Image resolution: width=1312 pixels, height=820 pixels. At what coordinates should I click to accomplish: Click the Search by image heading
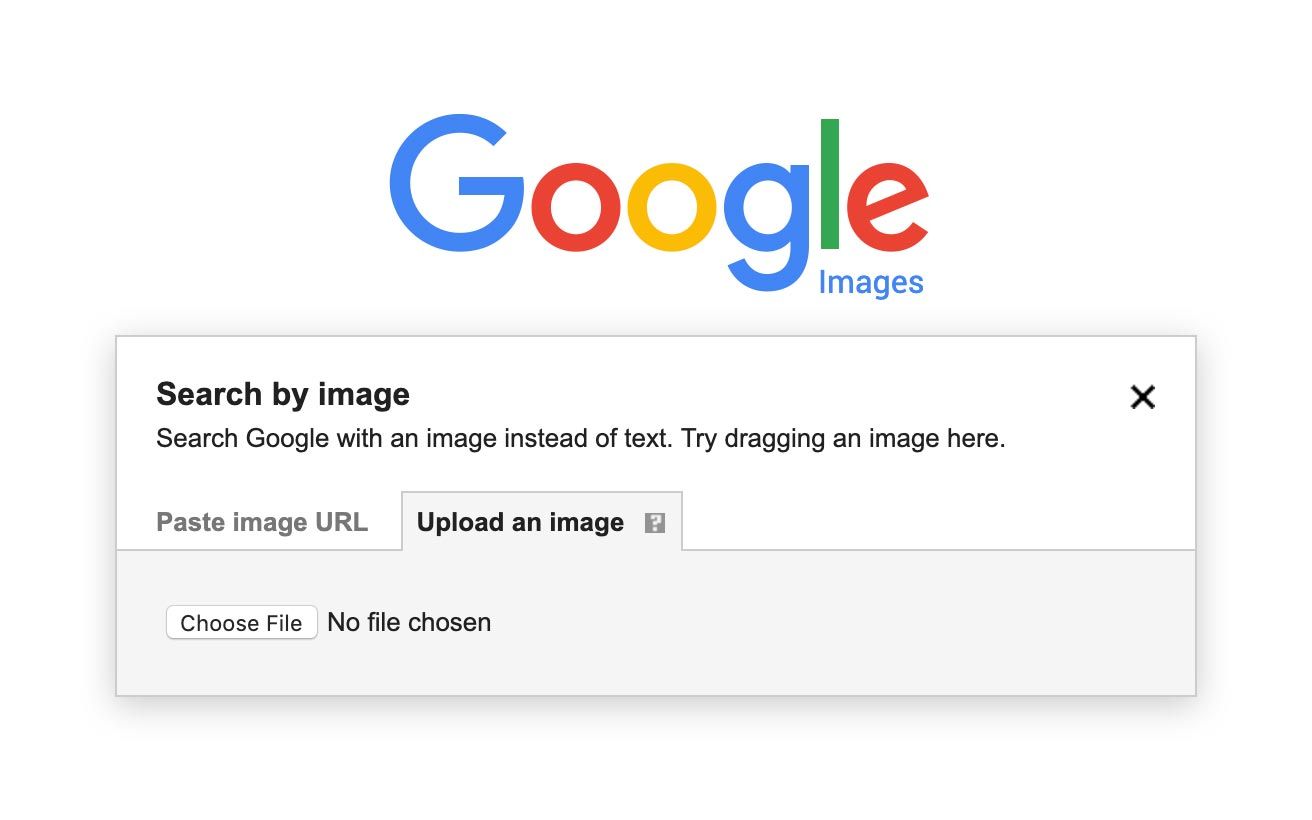pos(283,394)
